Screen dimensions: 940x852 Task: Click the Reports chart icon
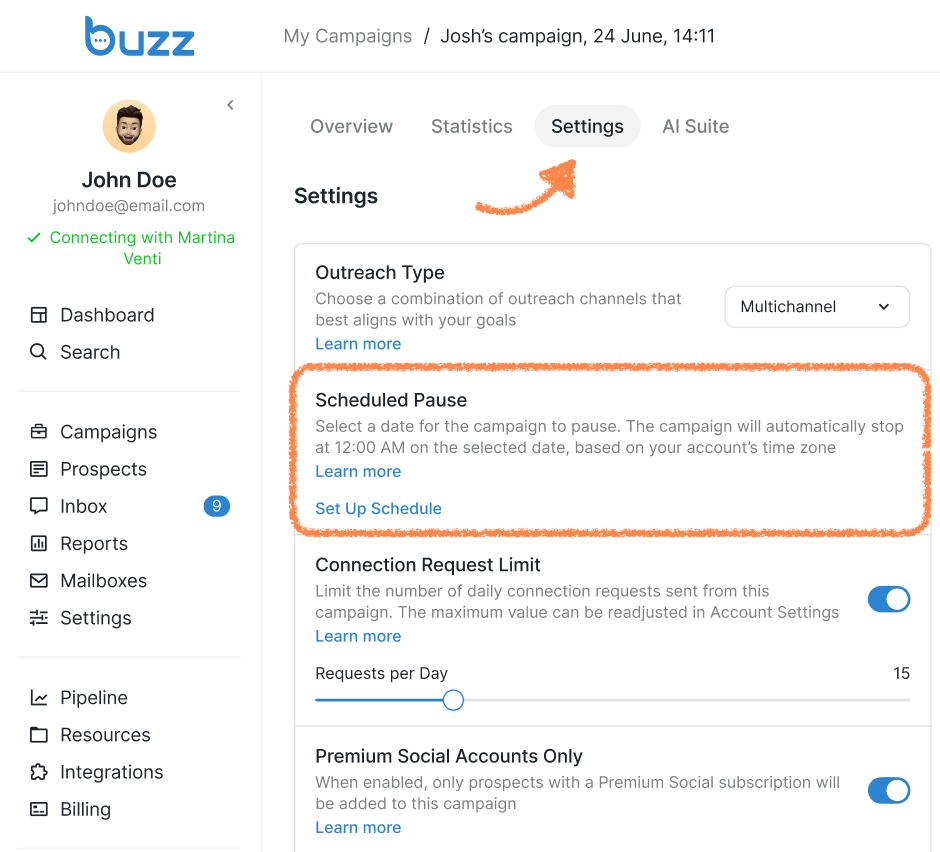pyautogui.click(x=39, y=543)
